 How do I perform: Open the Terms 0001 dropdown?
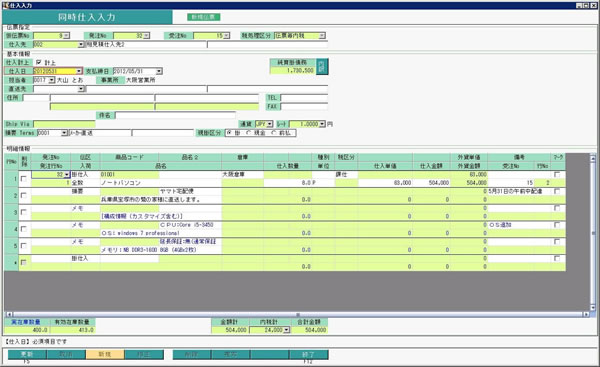point(64,133)
